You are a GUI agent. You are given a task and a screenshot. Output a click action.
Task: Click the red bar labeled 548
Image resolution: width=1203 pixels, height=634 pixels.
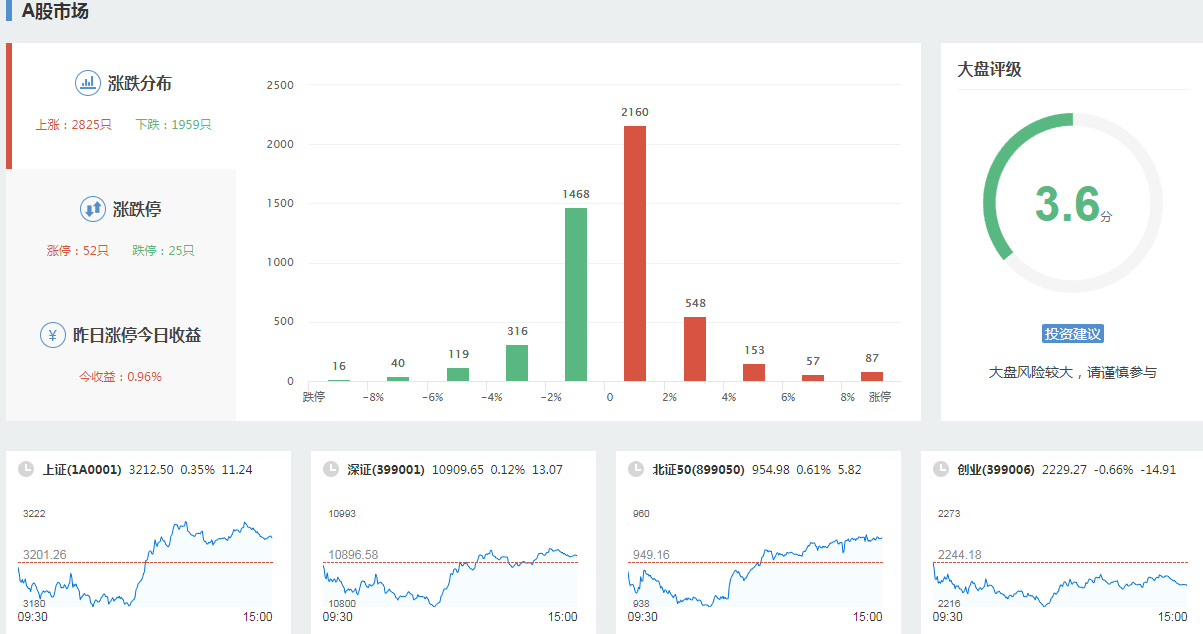pyautogui.click(x=695, y=349)
